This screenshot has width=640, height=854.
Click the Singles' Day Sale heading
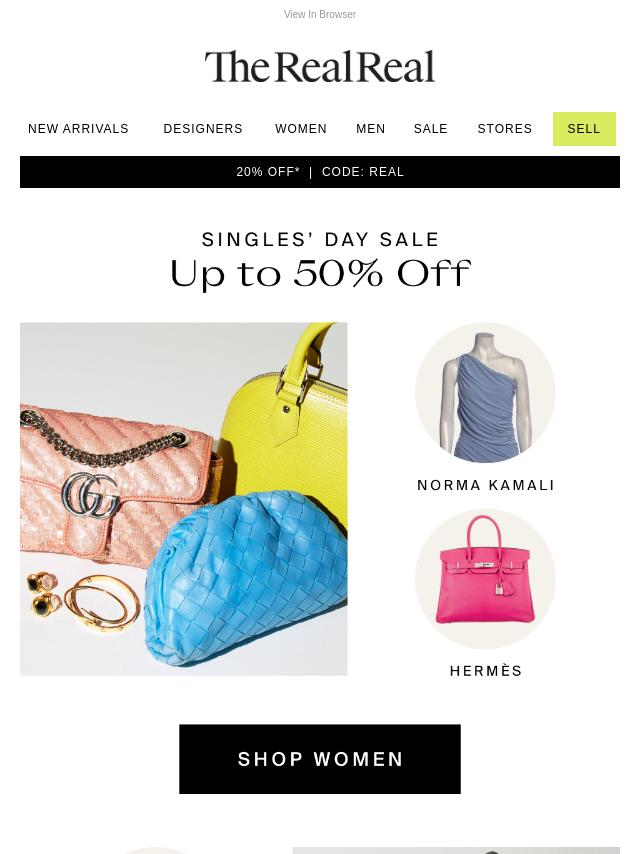tap(320, 240)
